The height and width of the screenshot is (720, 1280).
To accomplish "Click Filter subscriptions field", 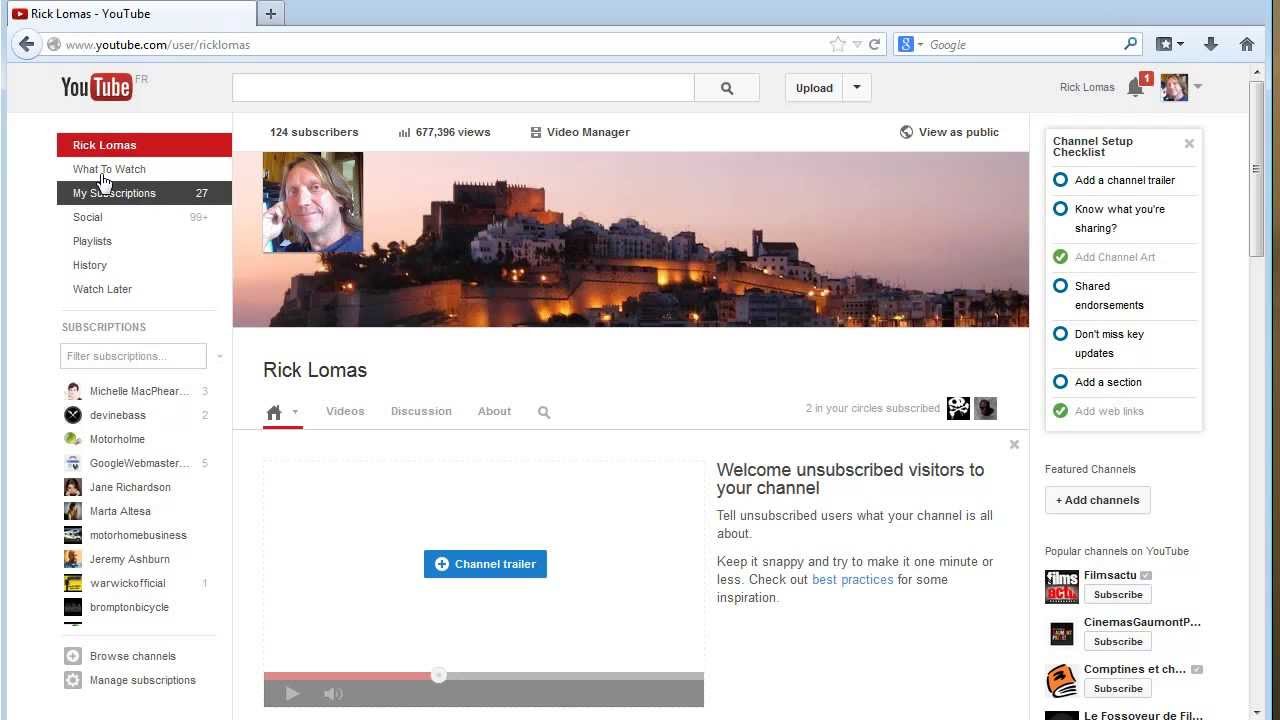I will [133, 356].
